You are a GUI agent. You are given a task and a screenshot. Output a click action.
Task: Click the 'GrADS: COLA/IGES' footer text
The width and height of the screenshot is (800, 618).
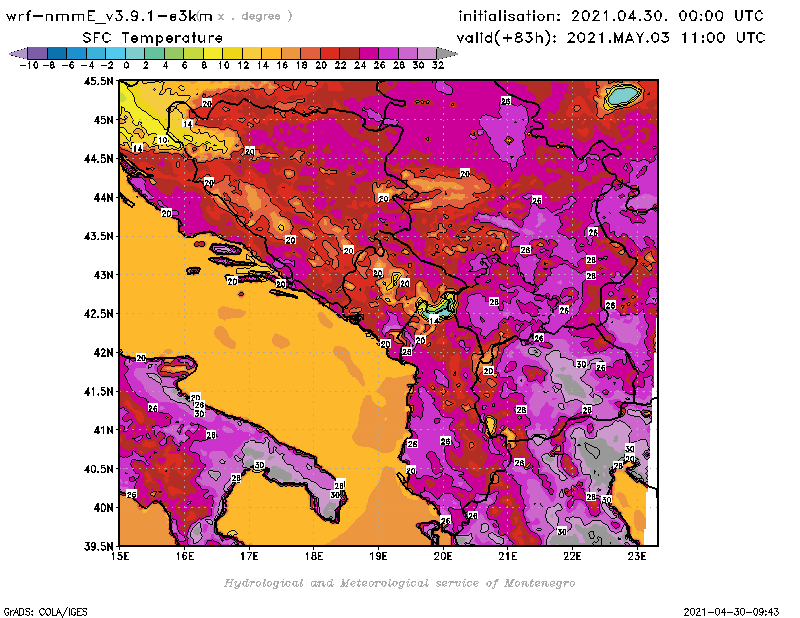tap(46, 612)
